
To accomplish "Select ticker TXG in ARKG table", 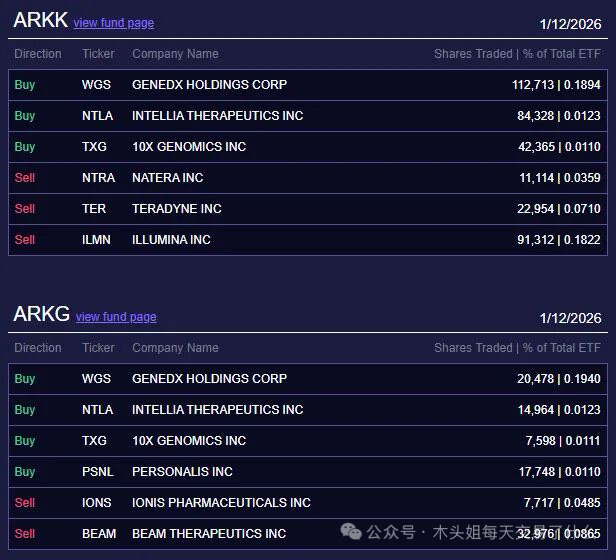I will 94,441.
